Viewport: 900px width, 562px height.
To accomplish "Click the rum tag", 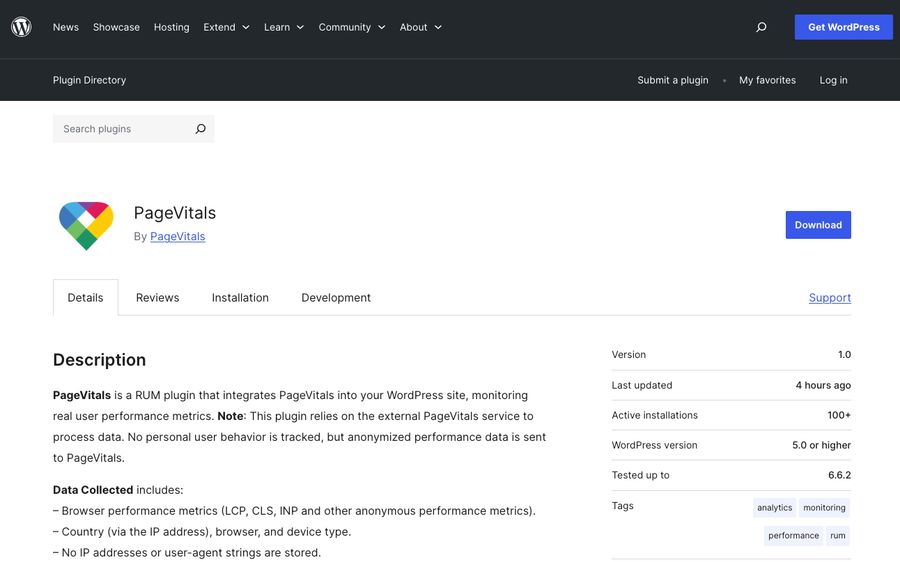I will [x=838, y=536].
